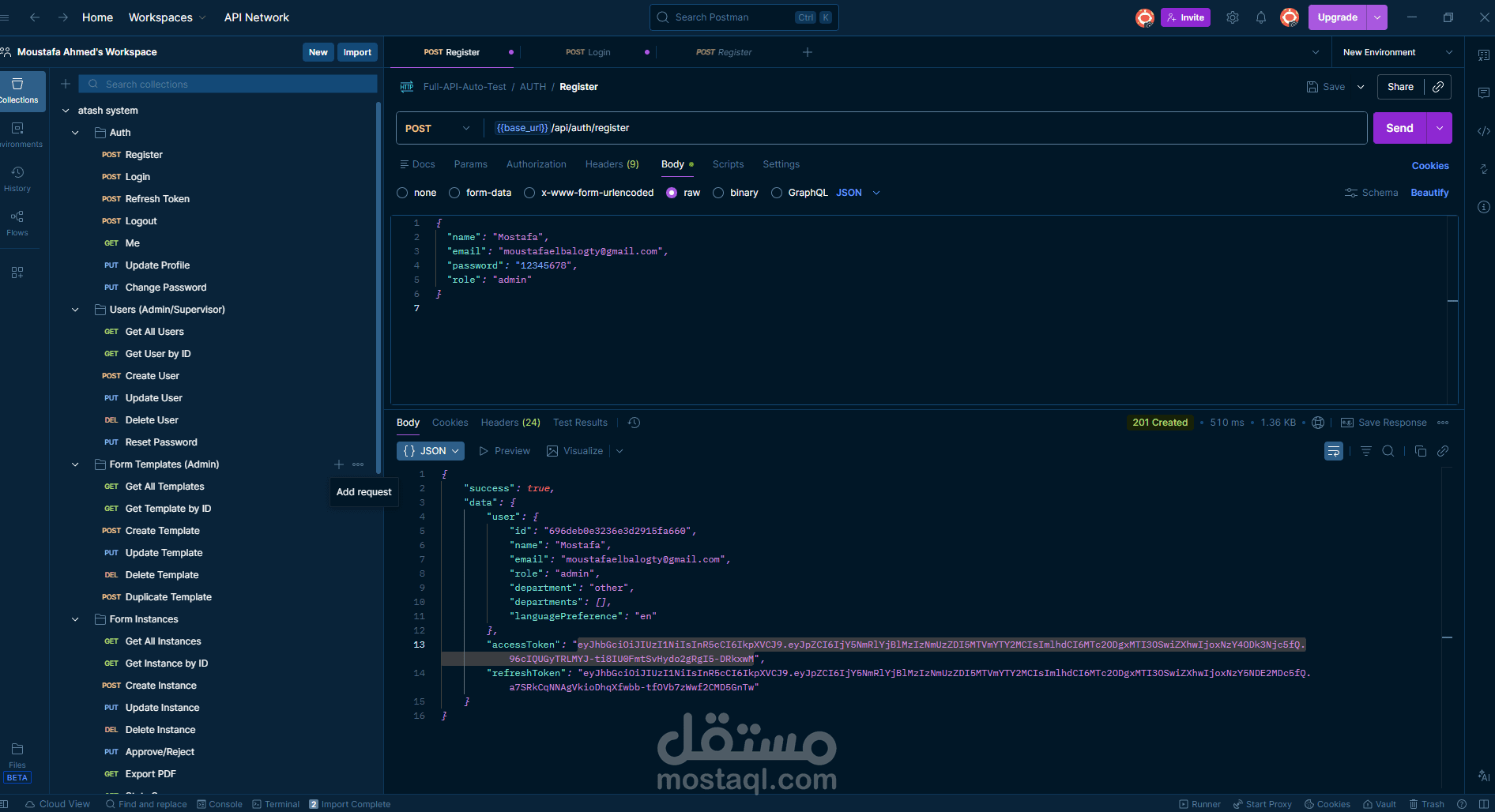Open the response format JSON dropdown
This screenshot has height=812, width=1495.
pos(431,451)
